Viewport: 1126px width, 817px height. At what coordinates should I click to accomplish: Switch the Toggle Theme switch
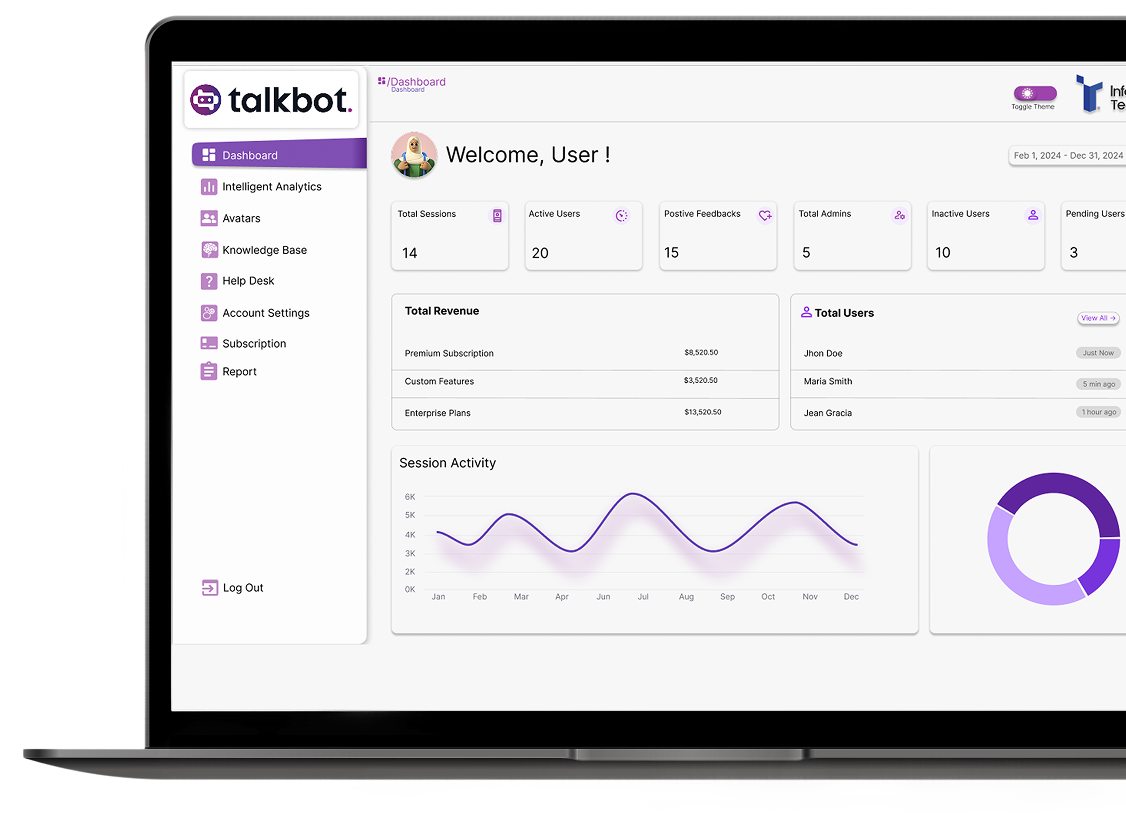coord(1035,93)
